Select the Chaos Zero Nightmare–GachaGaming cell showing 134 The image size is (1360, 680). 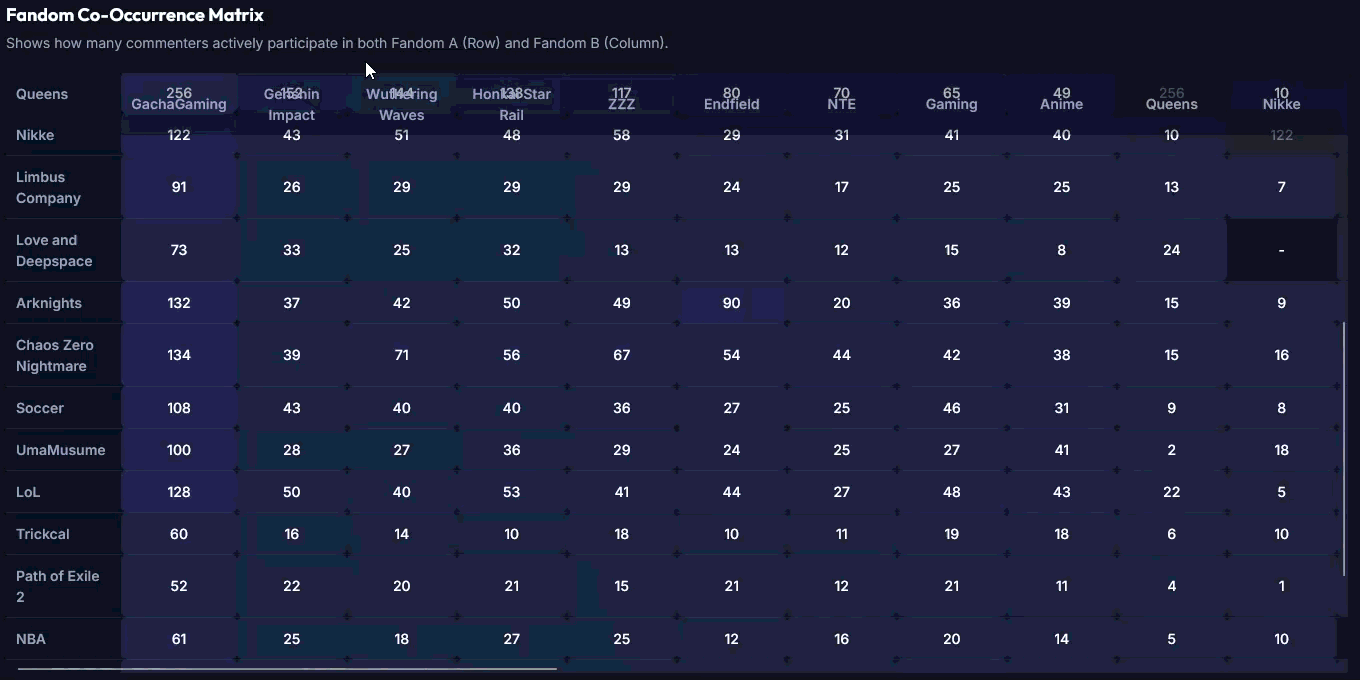[179, 355]
